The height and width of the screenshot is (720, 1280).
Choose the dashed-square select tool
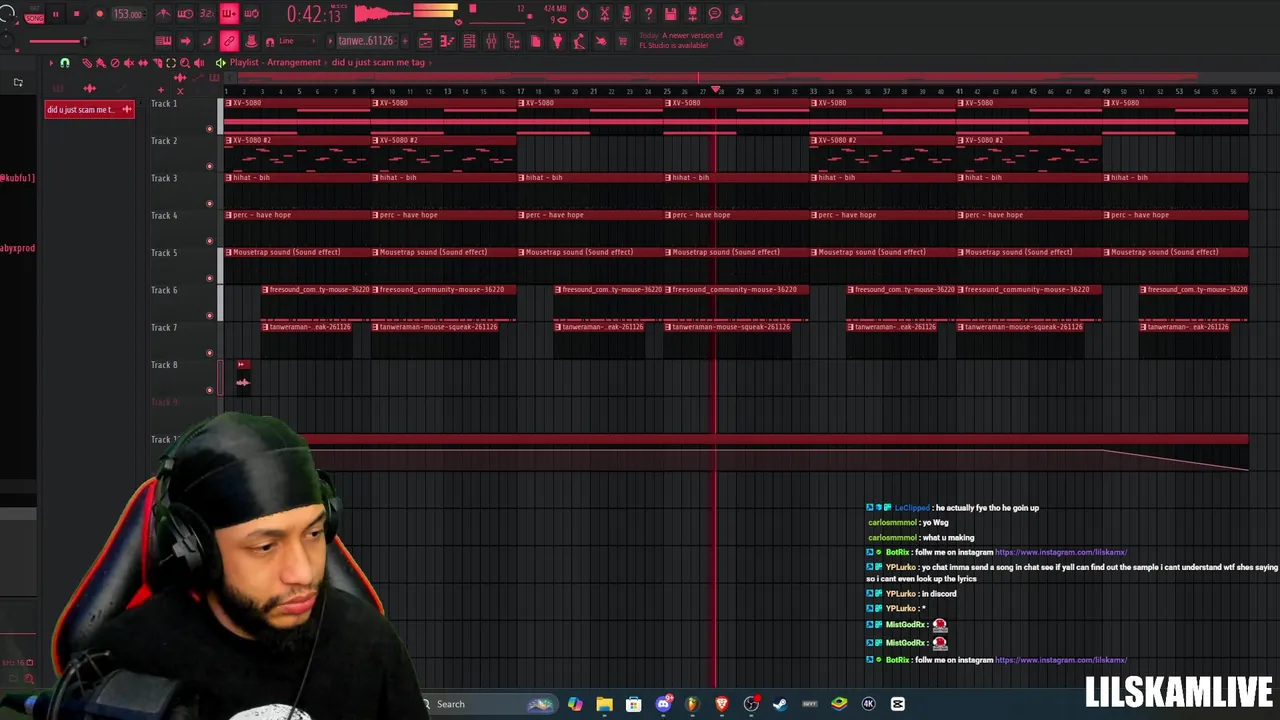[171, 63]
